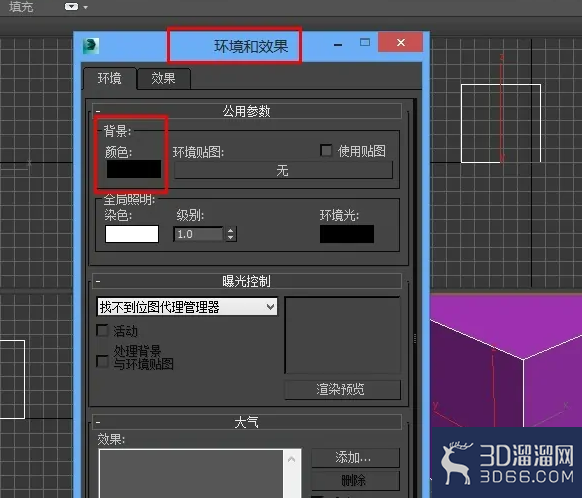Switch to the 环境 tab
This screenshot has width=582, height=498.
coord(109,78)
